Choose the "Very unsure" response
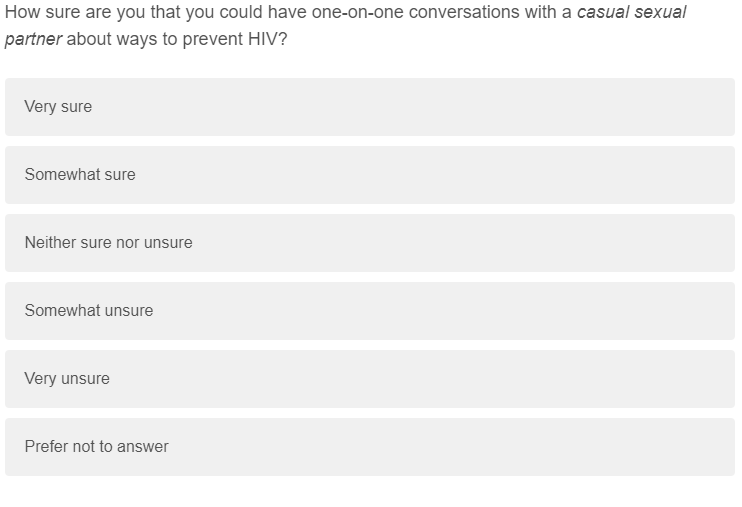The height and width of the screenshot is (507, 742). (370, 379)
